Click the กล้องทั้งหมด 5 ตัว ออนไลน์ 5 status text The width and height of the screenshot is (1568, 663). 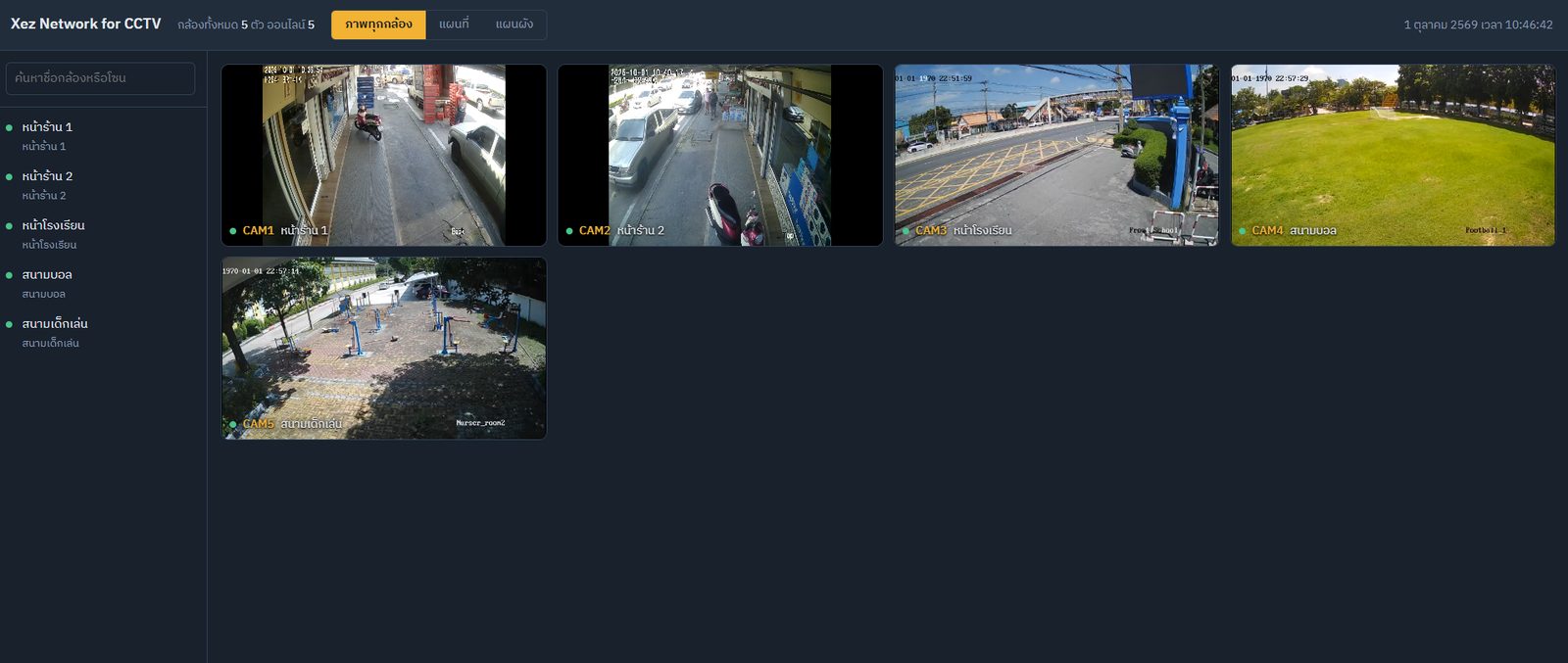[246, 24]
